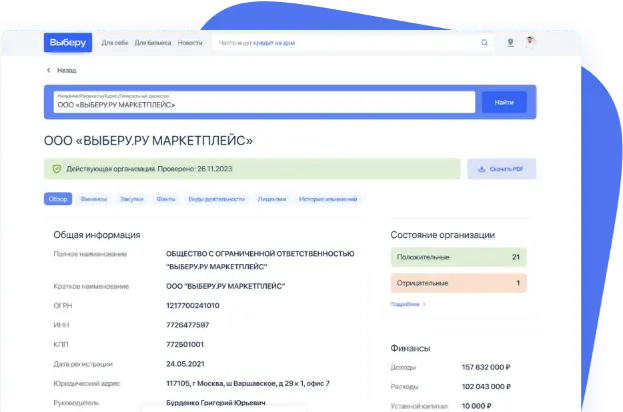The image size is (623, 412).
Task: Switch to the Финансы tab
Action: coord(93,199)
